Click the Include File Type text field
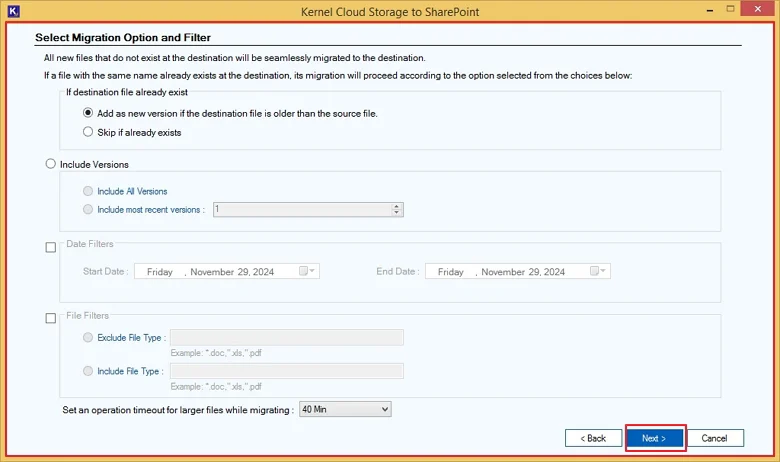This screenshot has width=780, height=462. (287, 371)
